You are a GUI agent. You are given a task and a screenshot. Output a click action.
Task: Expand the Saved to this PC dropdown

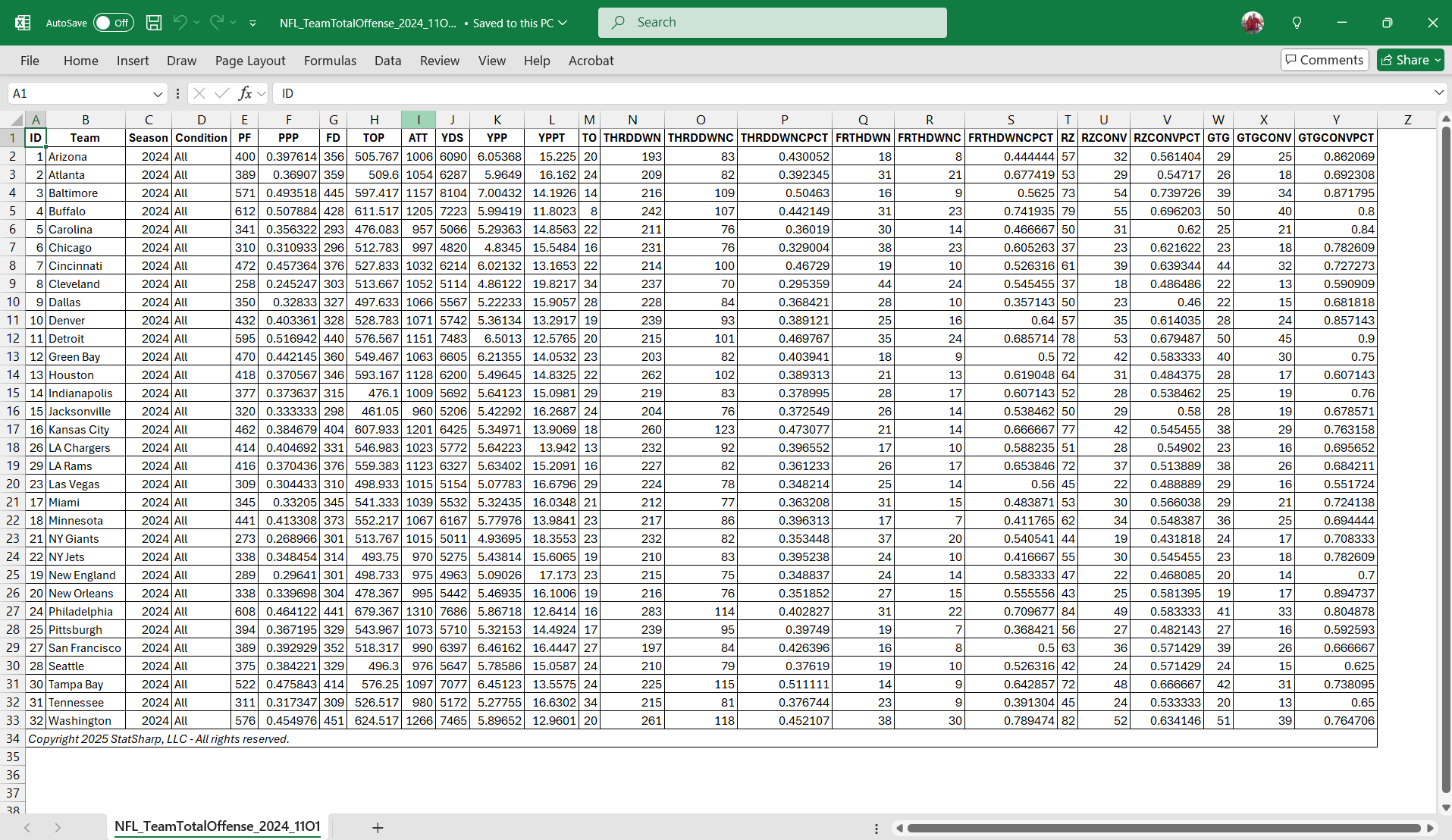click(563, 23)
